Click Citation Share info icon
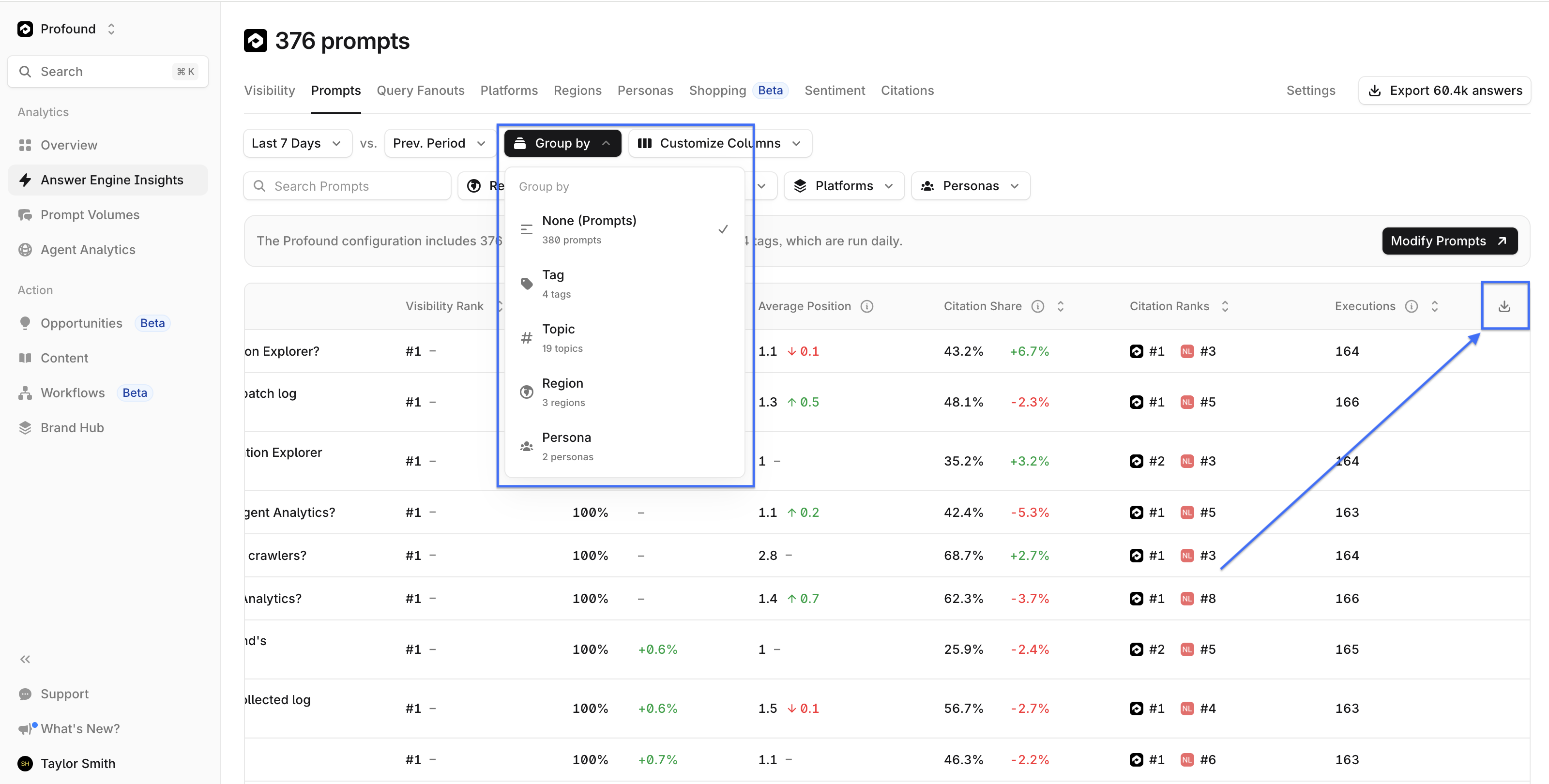 pyautogui.click(x=1037, y=306)
